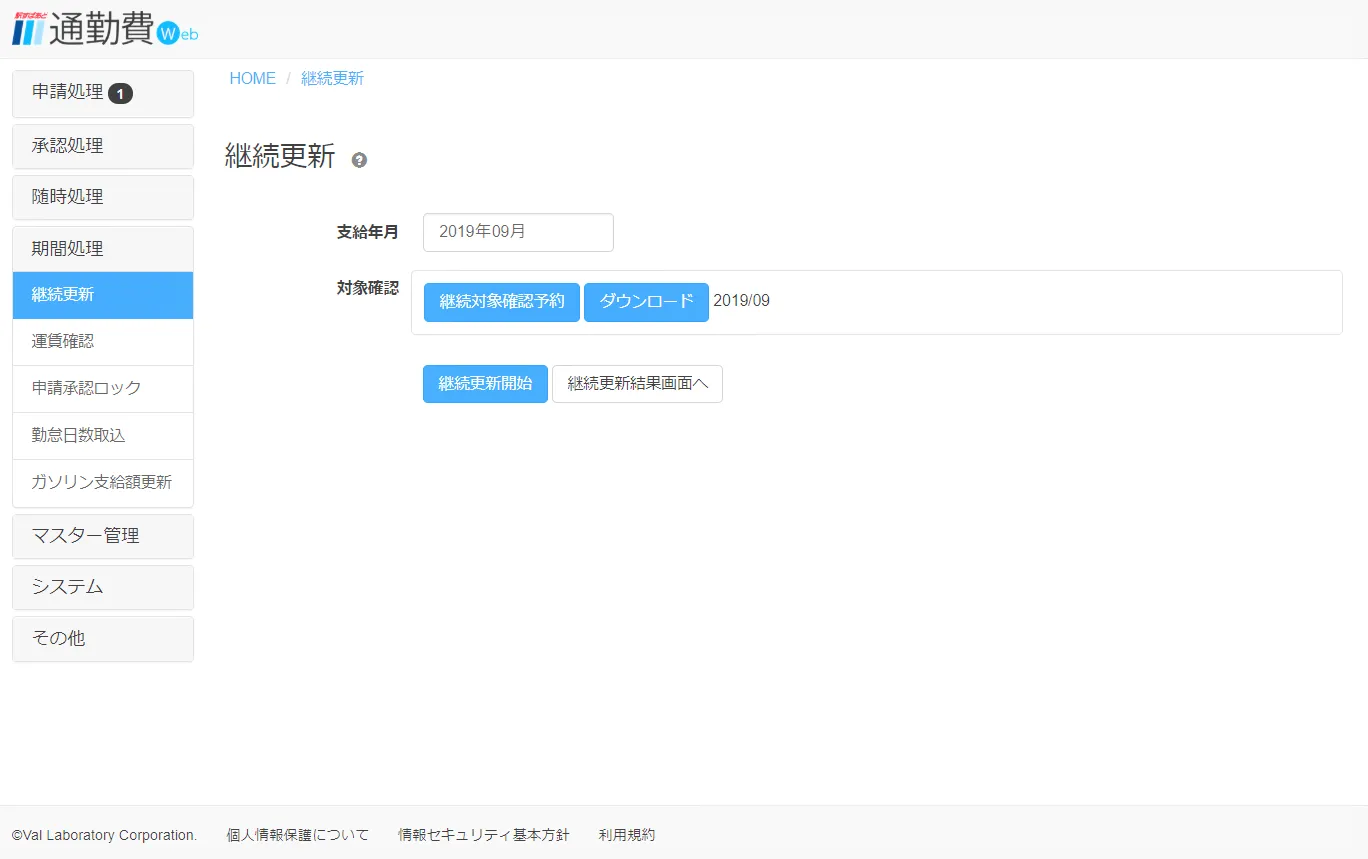Screen dimensions: 1368x859
Task: Select 継続更新 in the sidebar
Action: click(x=63, y=295)
